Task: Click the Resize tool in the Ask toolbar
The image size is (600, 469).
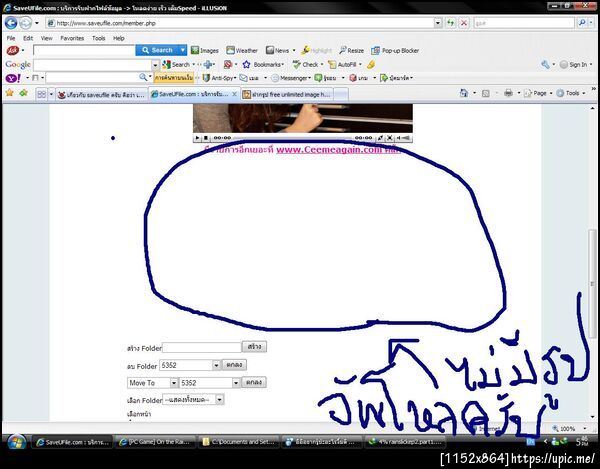Action: 351,50
